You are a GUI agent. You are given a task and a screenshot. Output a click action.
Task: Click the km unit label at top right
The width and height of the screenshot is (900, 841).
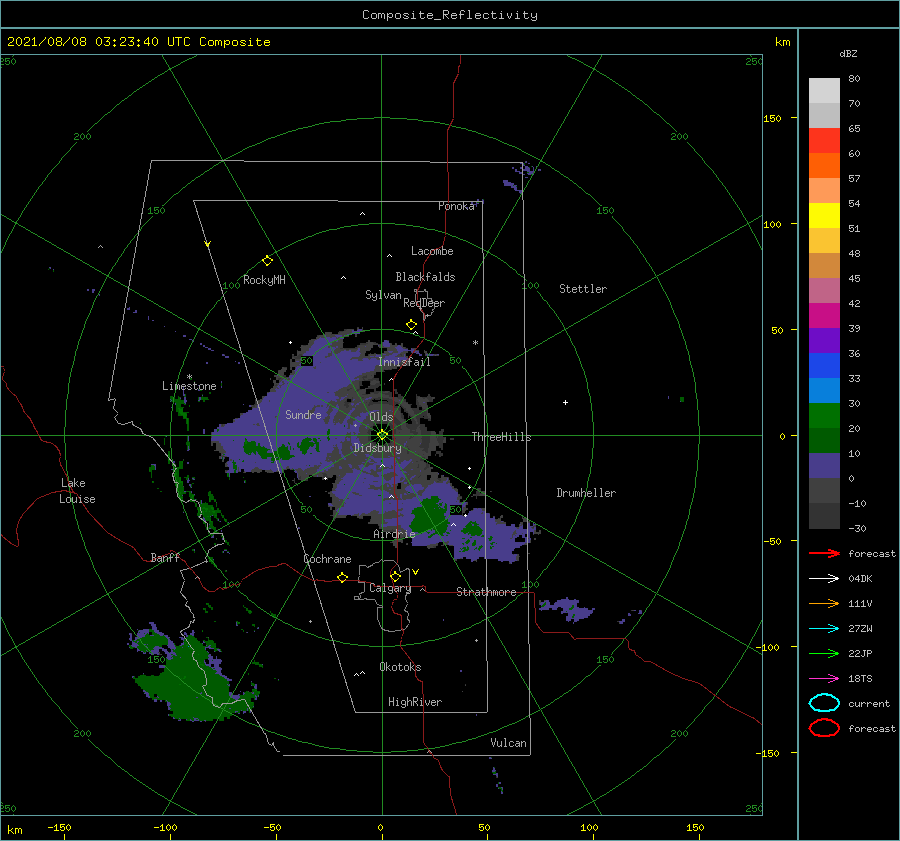point(782,42)
